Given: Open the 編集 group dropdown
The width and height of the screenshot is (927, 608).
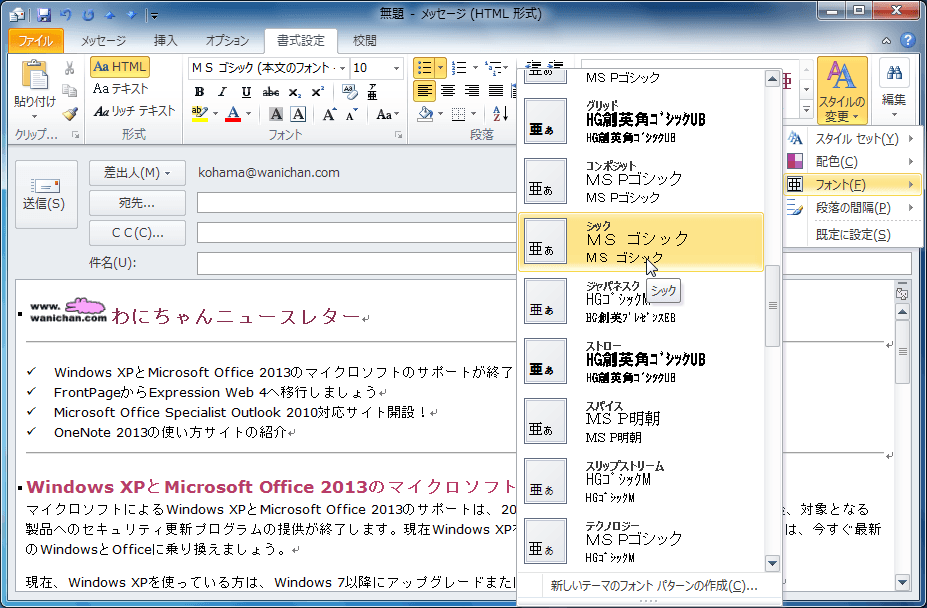Looking at the screenshot, I should (894, 90).
